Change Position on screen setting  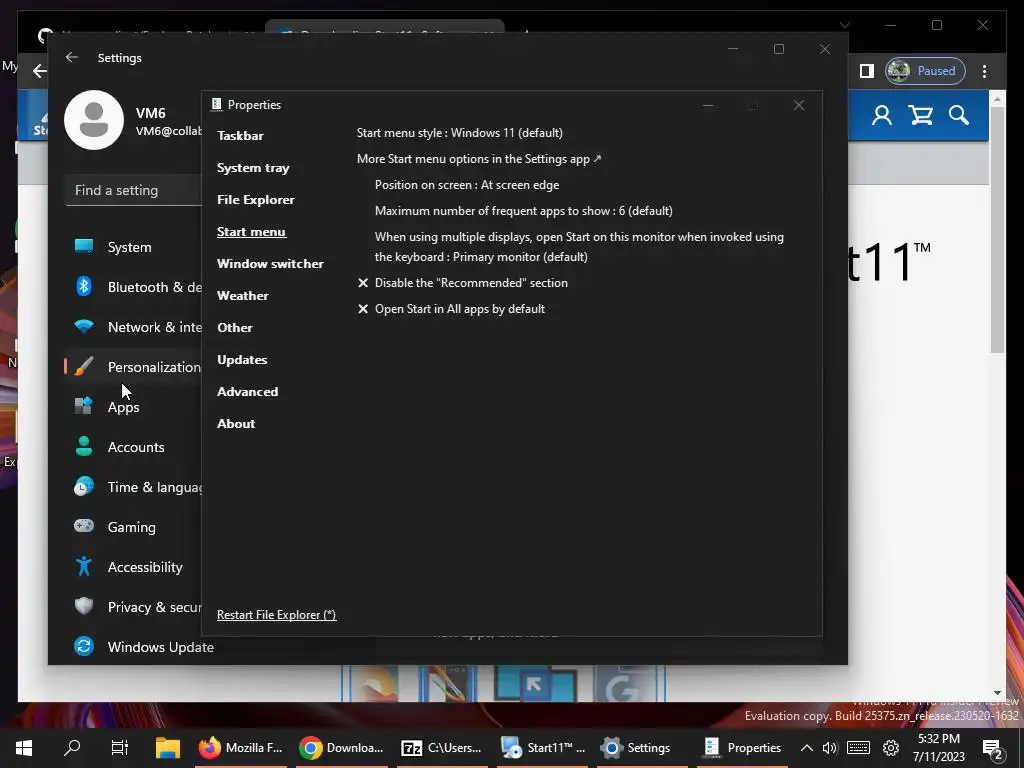[466, 185]
